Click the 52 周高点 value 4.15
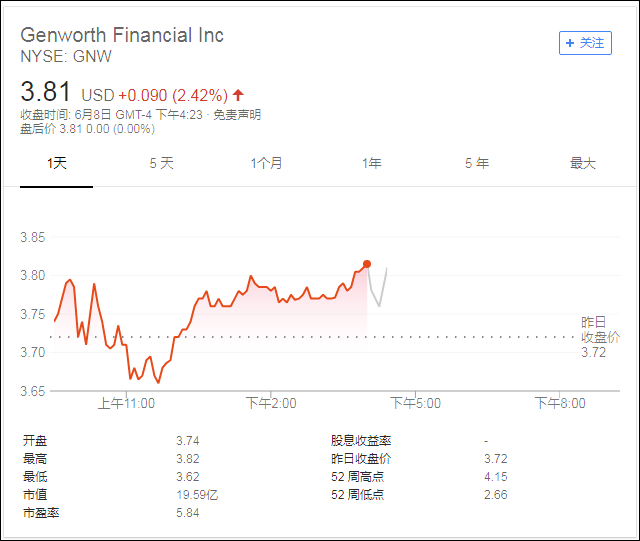The height and width of the screenshot is (541, 640). (495, 476)
